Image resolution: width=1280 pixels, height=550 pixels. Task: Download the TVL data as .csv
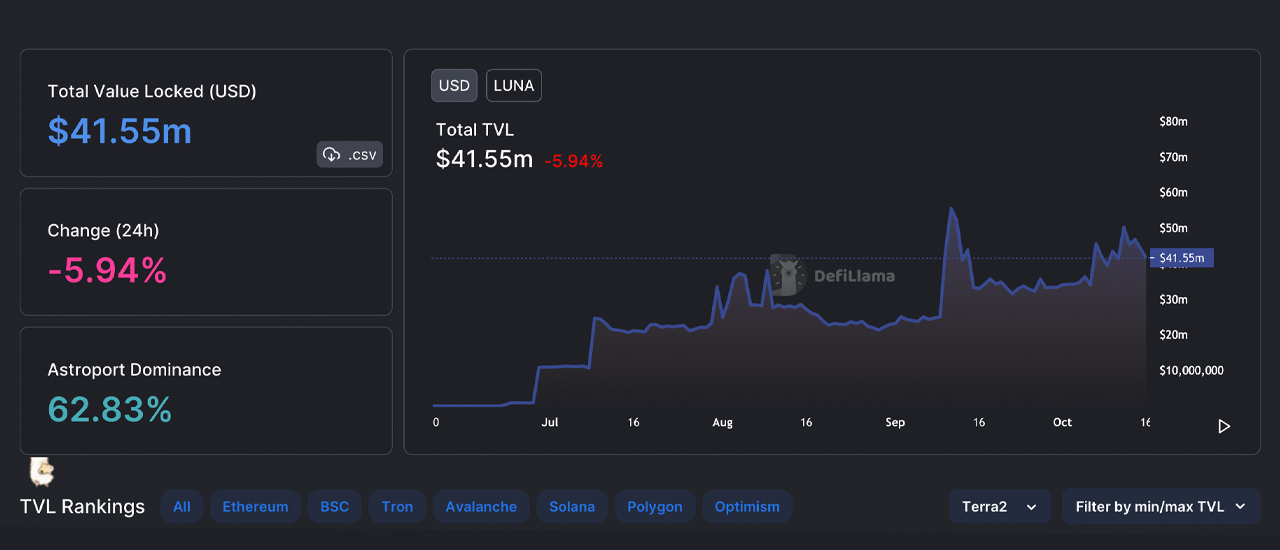350,155
